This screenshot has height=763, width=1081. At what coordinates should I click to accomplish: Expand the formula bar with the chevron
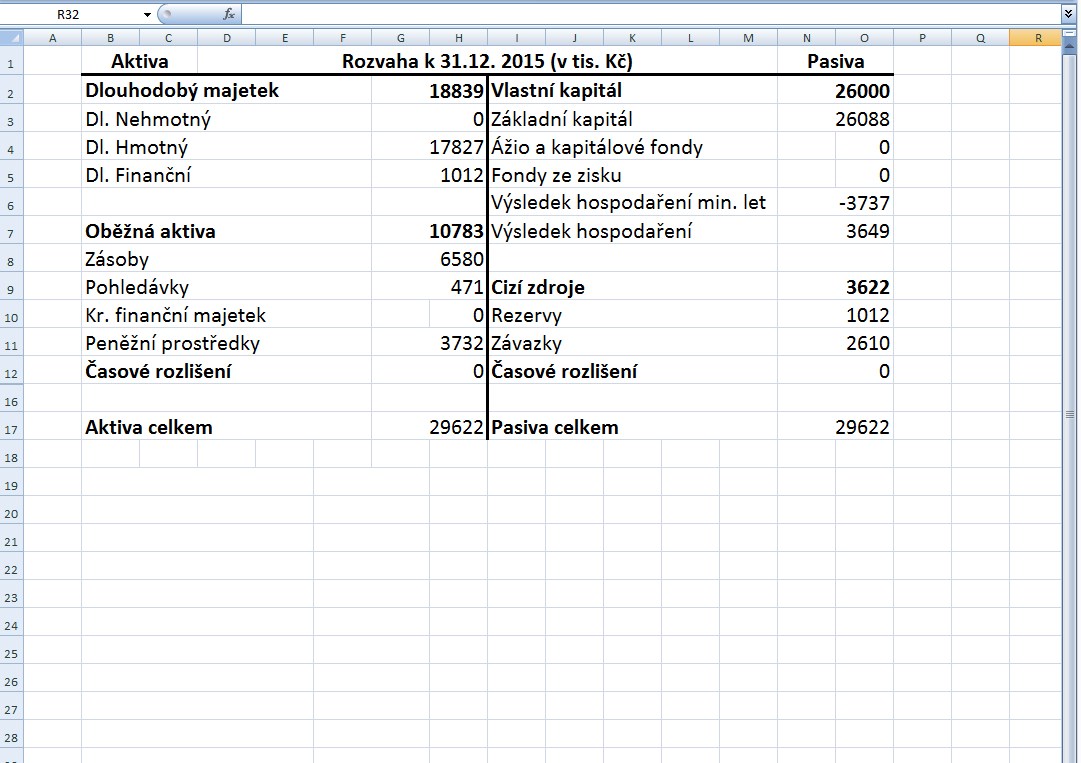point(1068,14)
